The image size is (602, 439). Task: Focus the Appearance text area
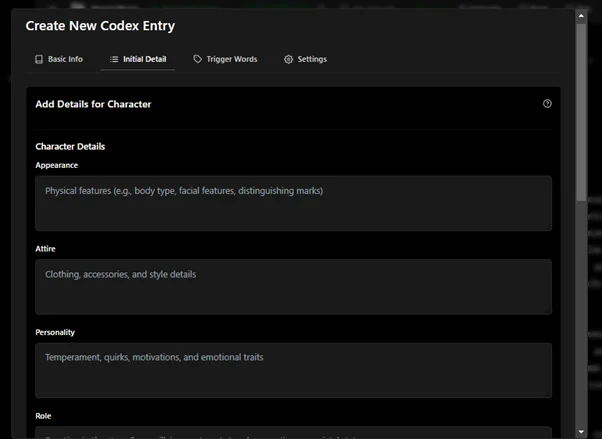(x=293, y=204)
